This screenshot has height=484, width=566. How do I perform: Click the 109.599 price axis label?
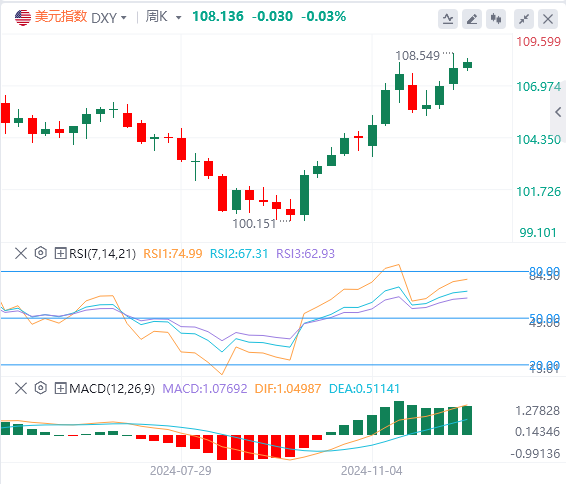click(539, 42)
